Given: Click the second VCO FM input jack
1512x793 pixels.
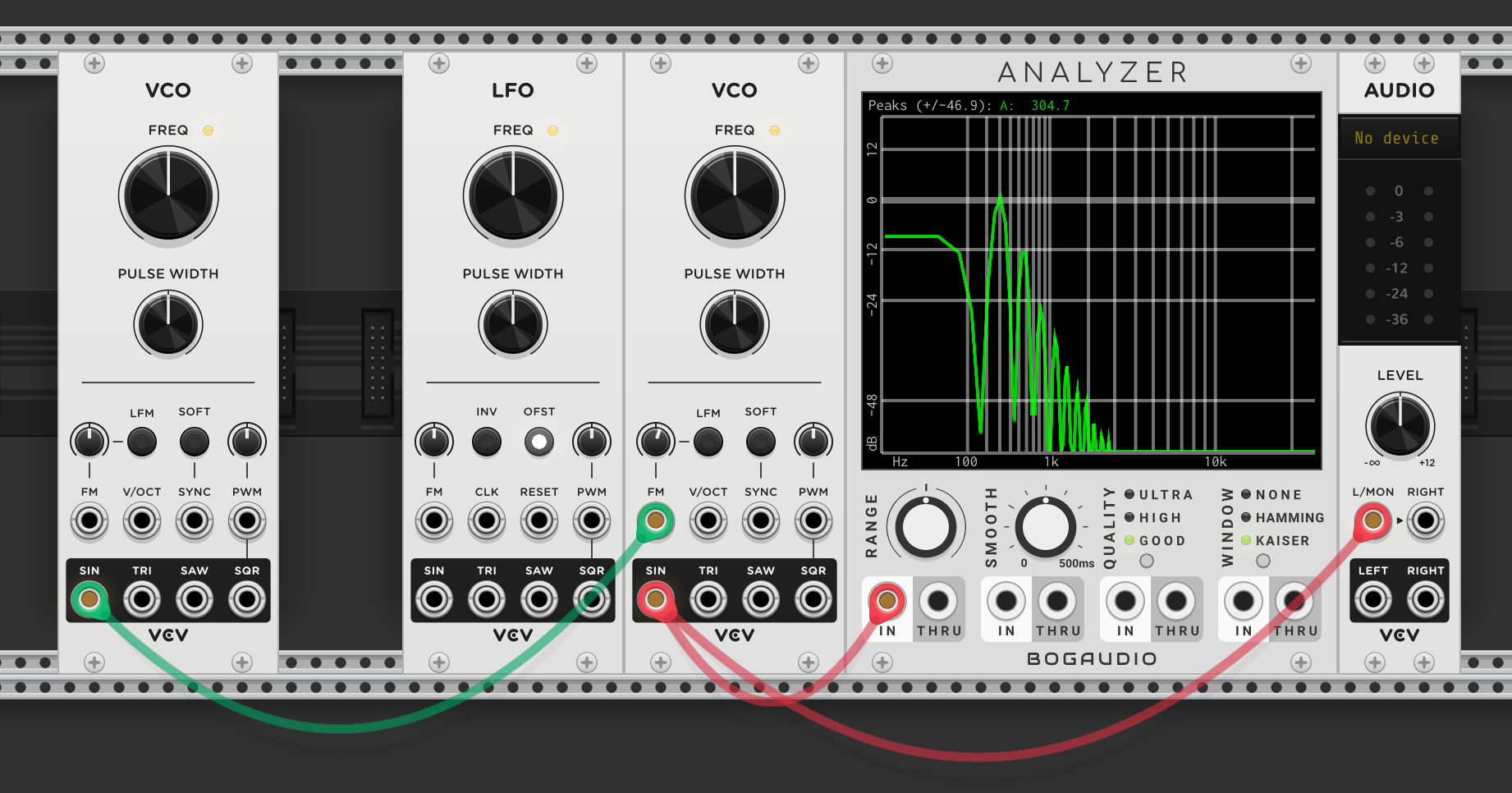Looking at the screenshot, I should pyautogui.click(x=656, y=520).
